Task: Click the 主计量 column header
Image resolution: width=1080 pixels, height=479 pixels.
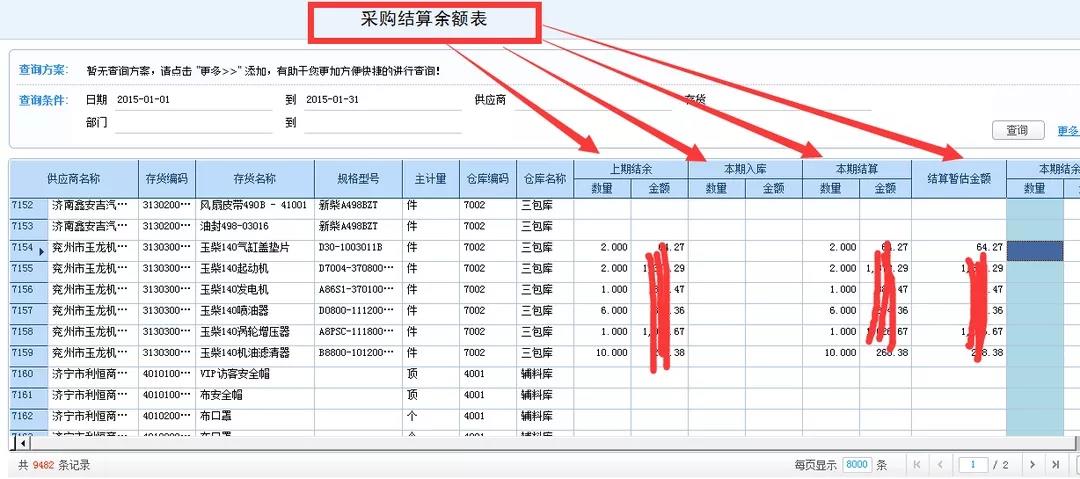Action: coord(430,179)
